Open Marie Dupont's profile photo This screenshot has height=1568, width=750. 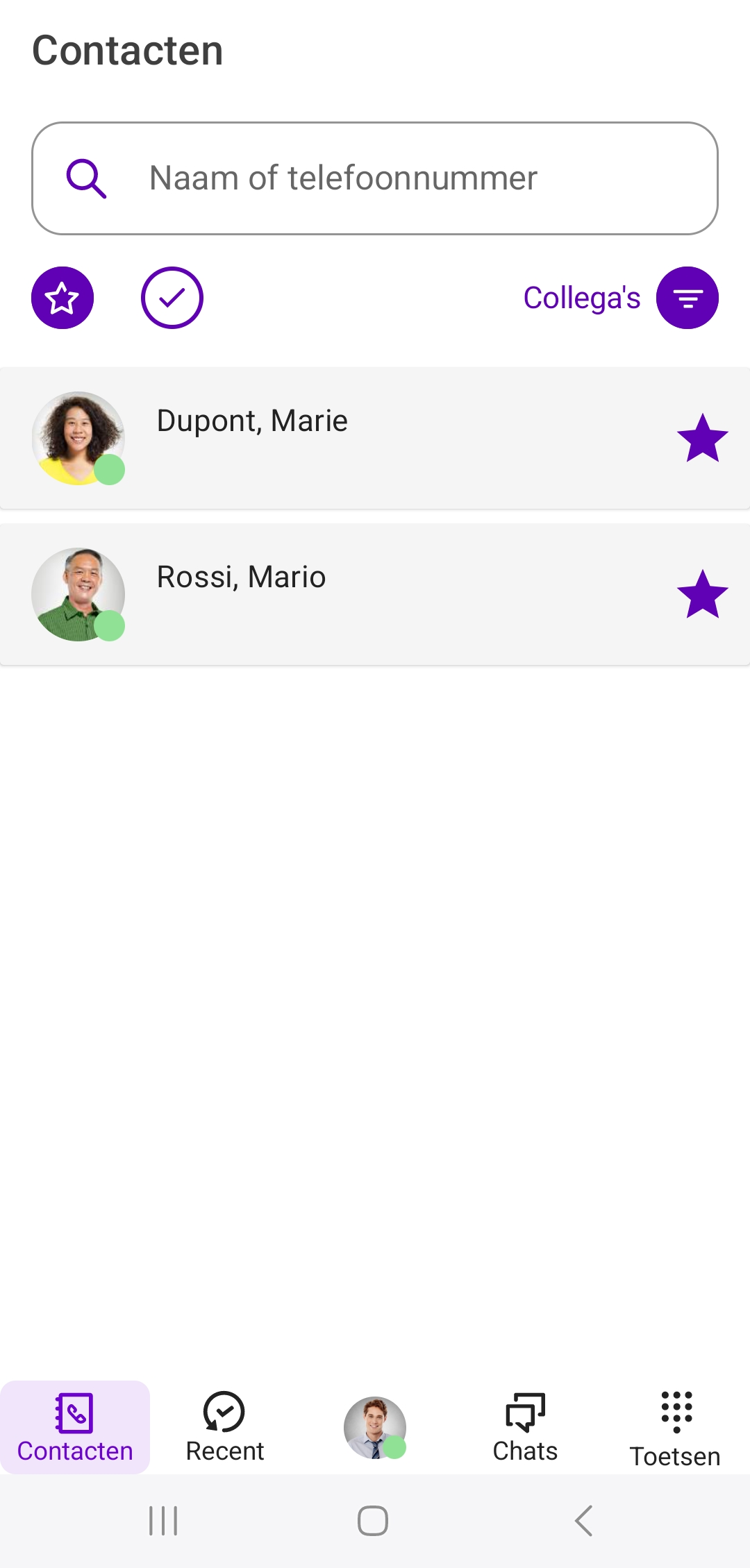pos(78,438)
